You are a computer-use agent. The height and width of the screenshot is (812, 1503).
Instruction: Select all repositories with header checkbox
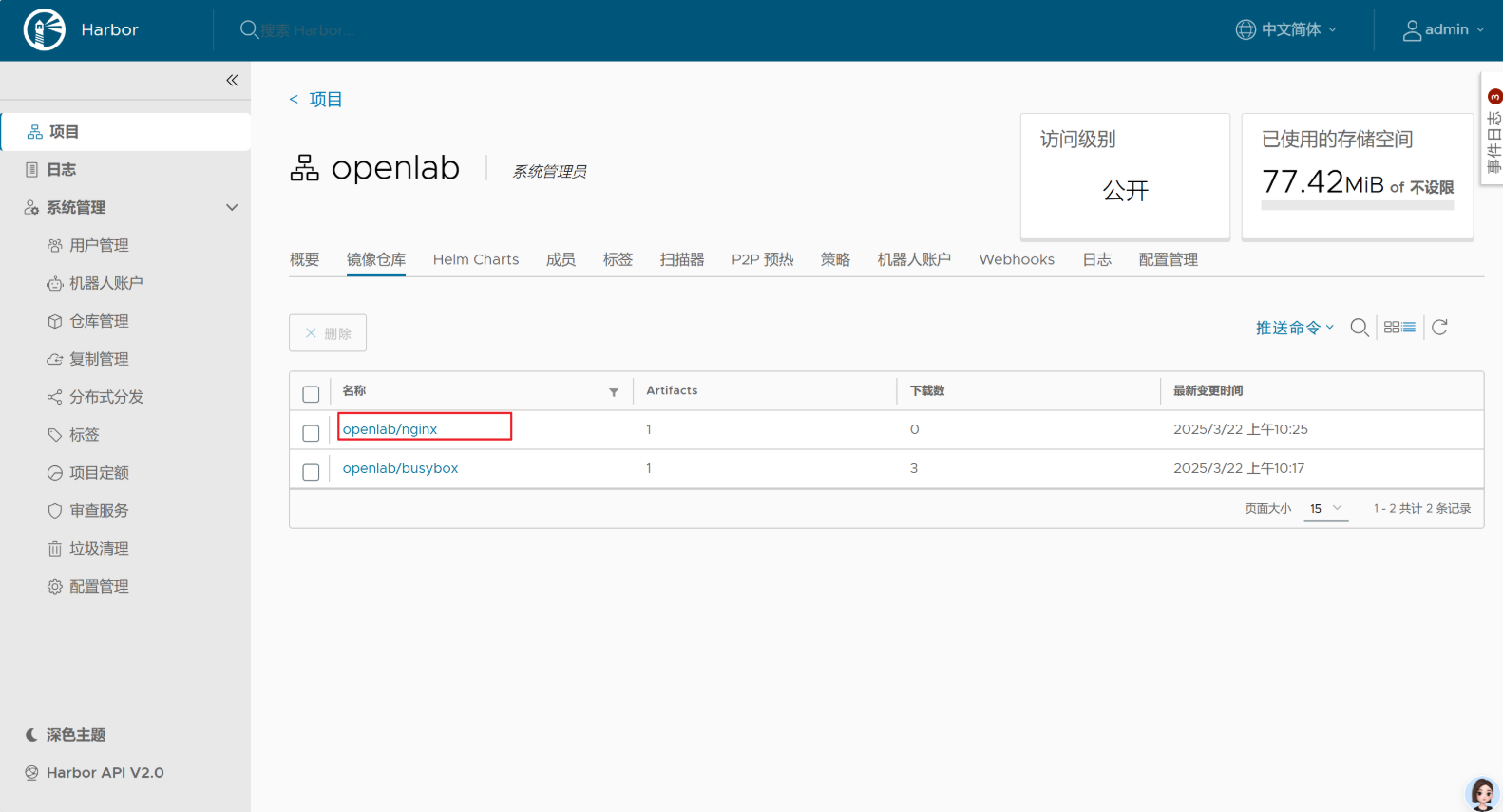[x=311, y=394]
